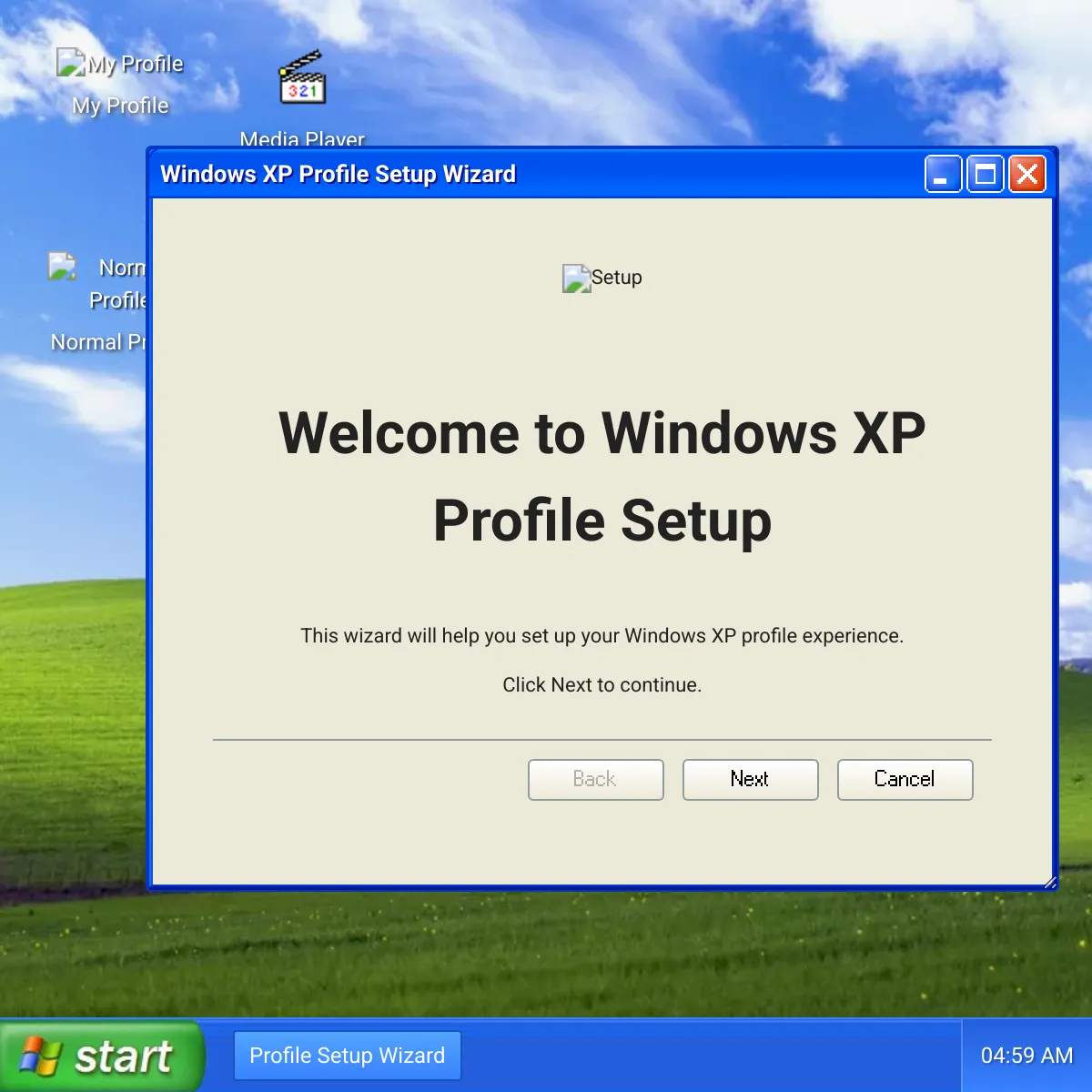Select the My Profile desktop shortcut
The image size is (1092, 1092).
pyautogui.click(x=120, y=84)
